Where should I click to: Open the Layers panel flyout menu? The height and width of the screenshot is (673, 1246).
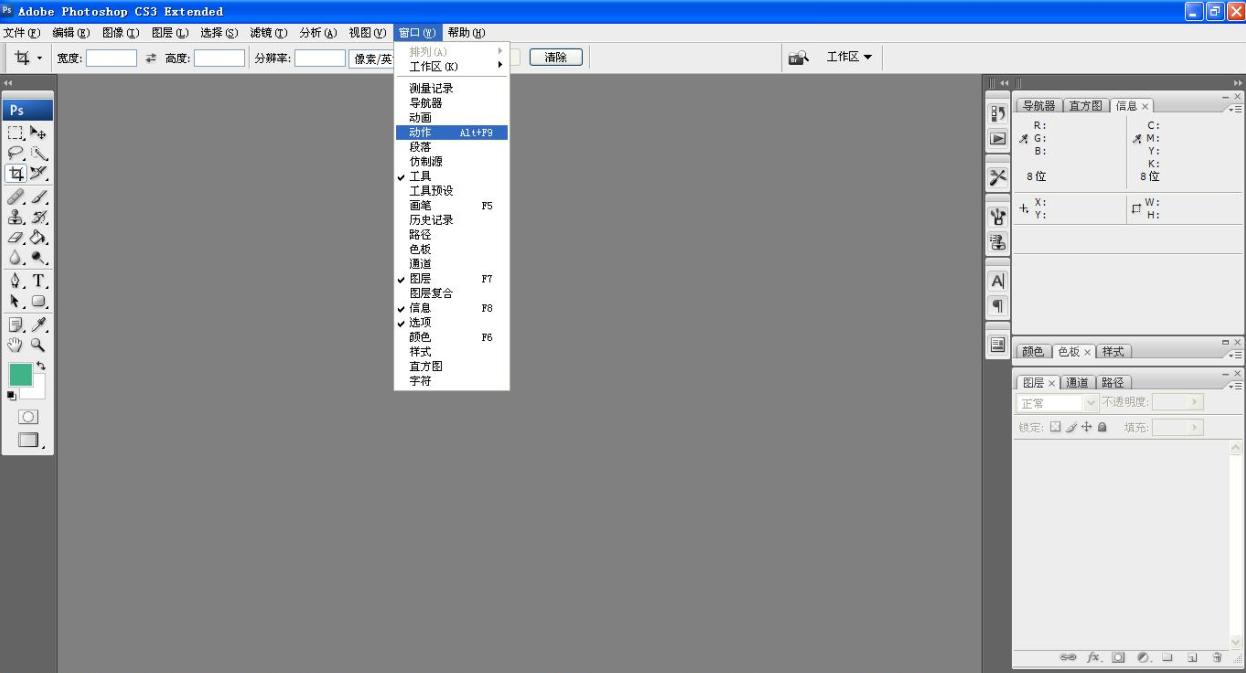(x=1238, y=386)
